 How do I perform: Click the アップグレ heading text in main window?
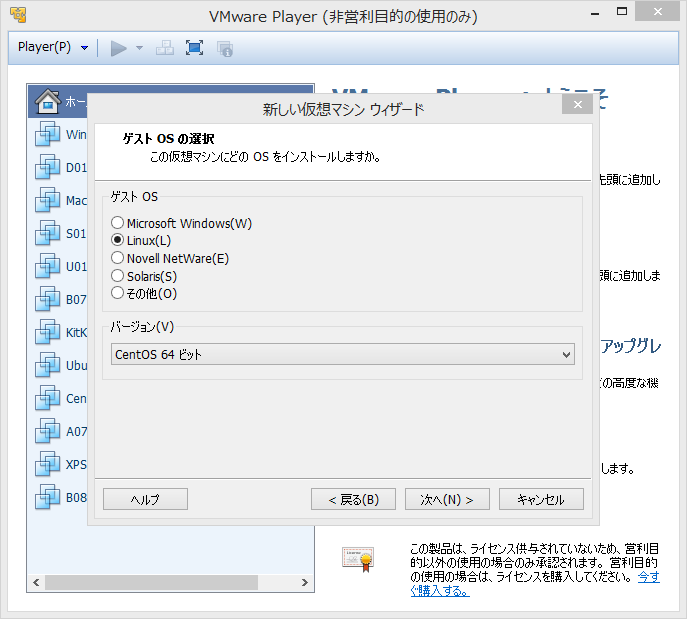pyautogui.click(x=630, y=346)
